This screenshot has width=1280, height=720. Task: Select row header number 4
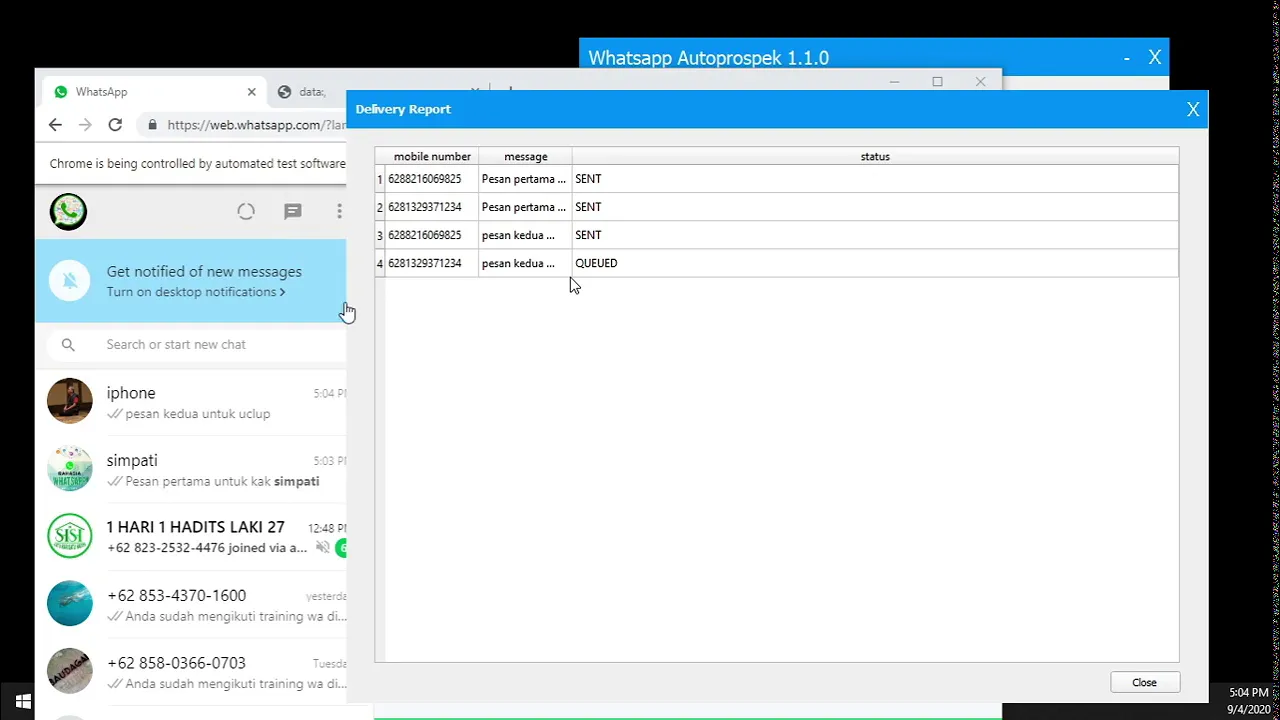[380, 263]
